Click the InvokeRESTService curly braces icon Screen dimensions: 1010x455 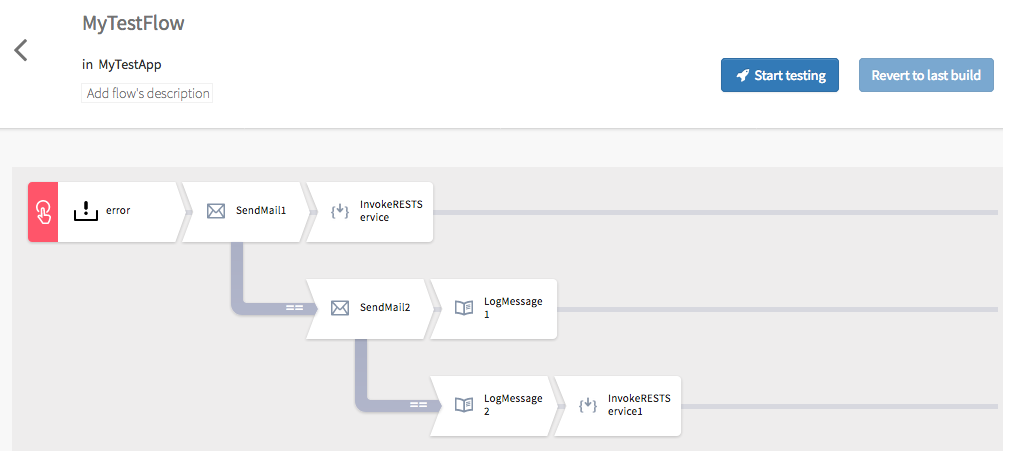coord(339,211)
